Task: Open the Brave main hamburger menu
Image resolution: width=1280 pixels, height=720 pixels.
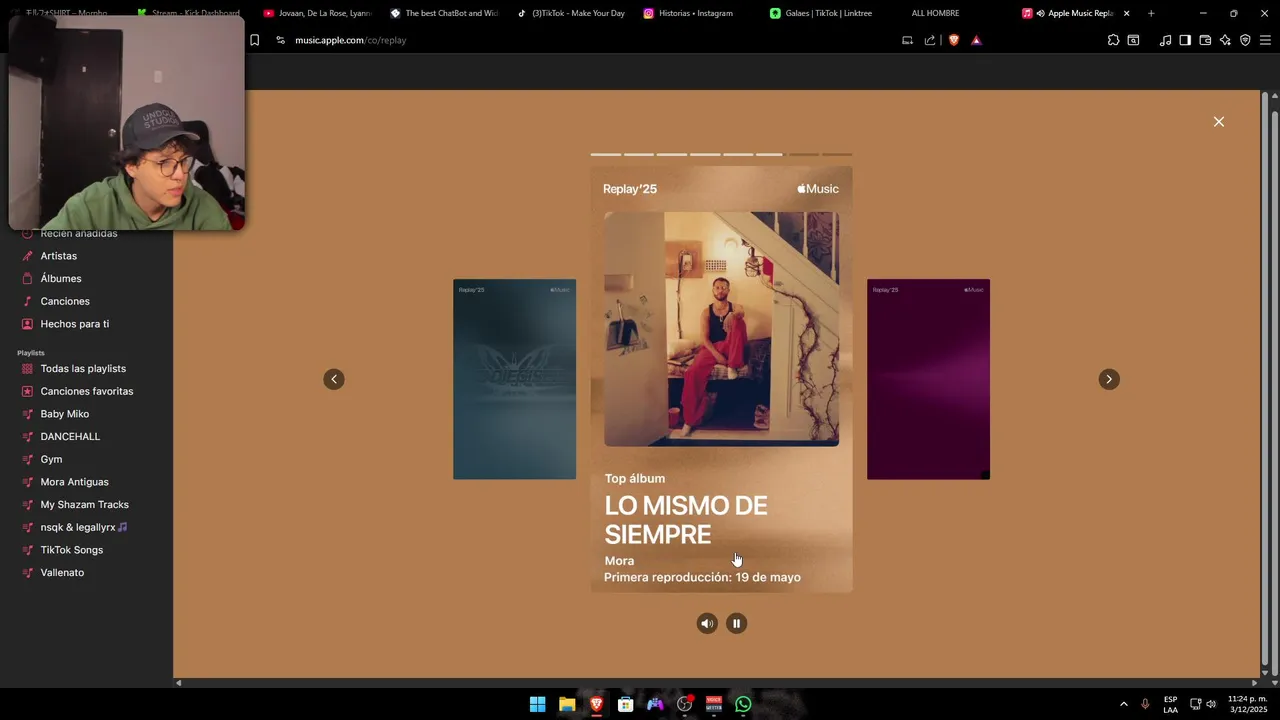Action: (x=1265, y=40)
